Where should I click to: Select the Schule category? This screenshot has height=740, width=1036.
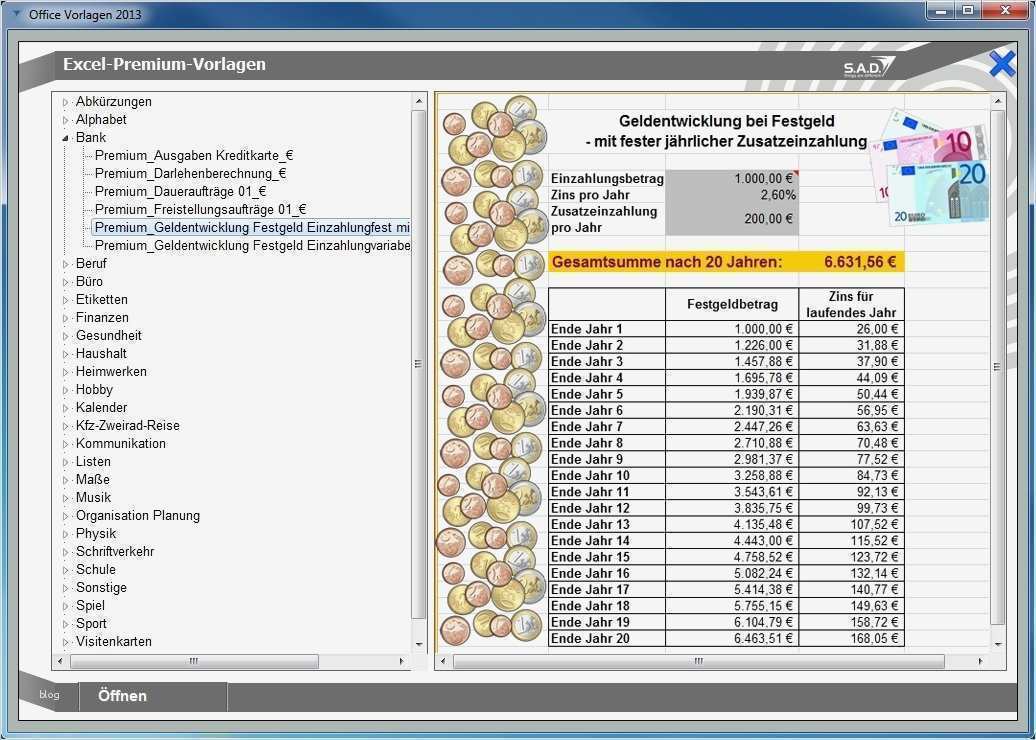click(96, 569)
